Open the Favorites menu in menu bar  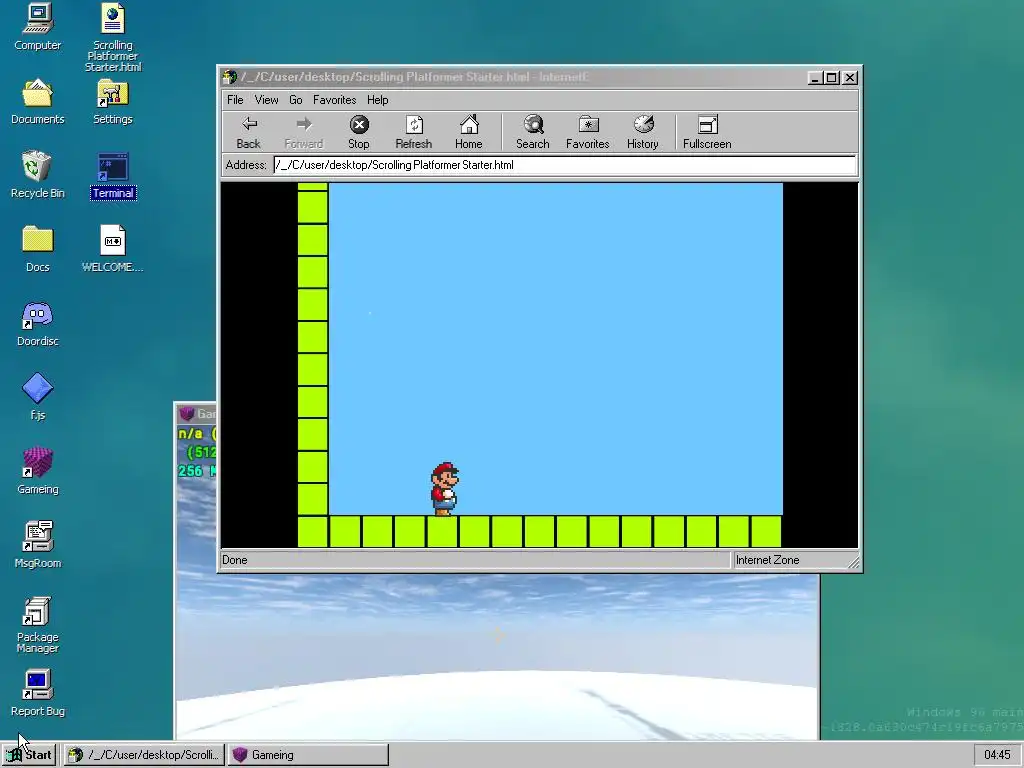(x=334, y=100)
